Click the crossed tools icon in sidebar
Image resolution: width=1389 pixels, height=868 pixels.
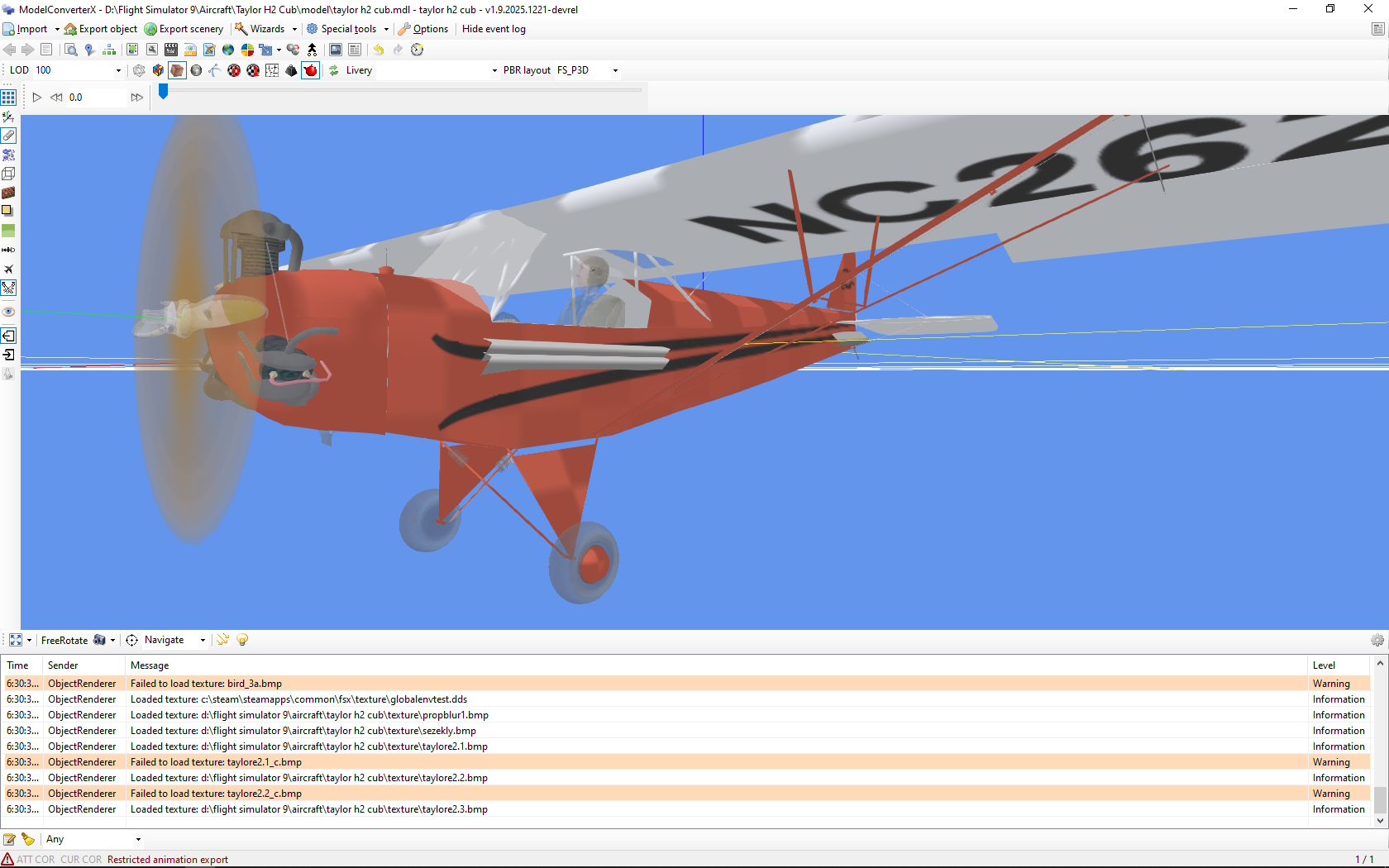point(8,288)
